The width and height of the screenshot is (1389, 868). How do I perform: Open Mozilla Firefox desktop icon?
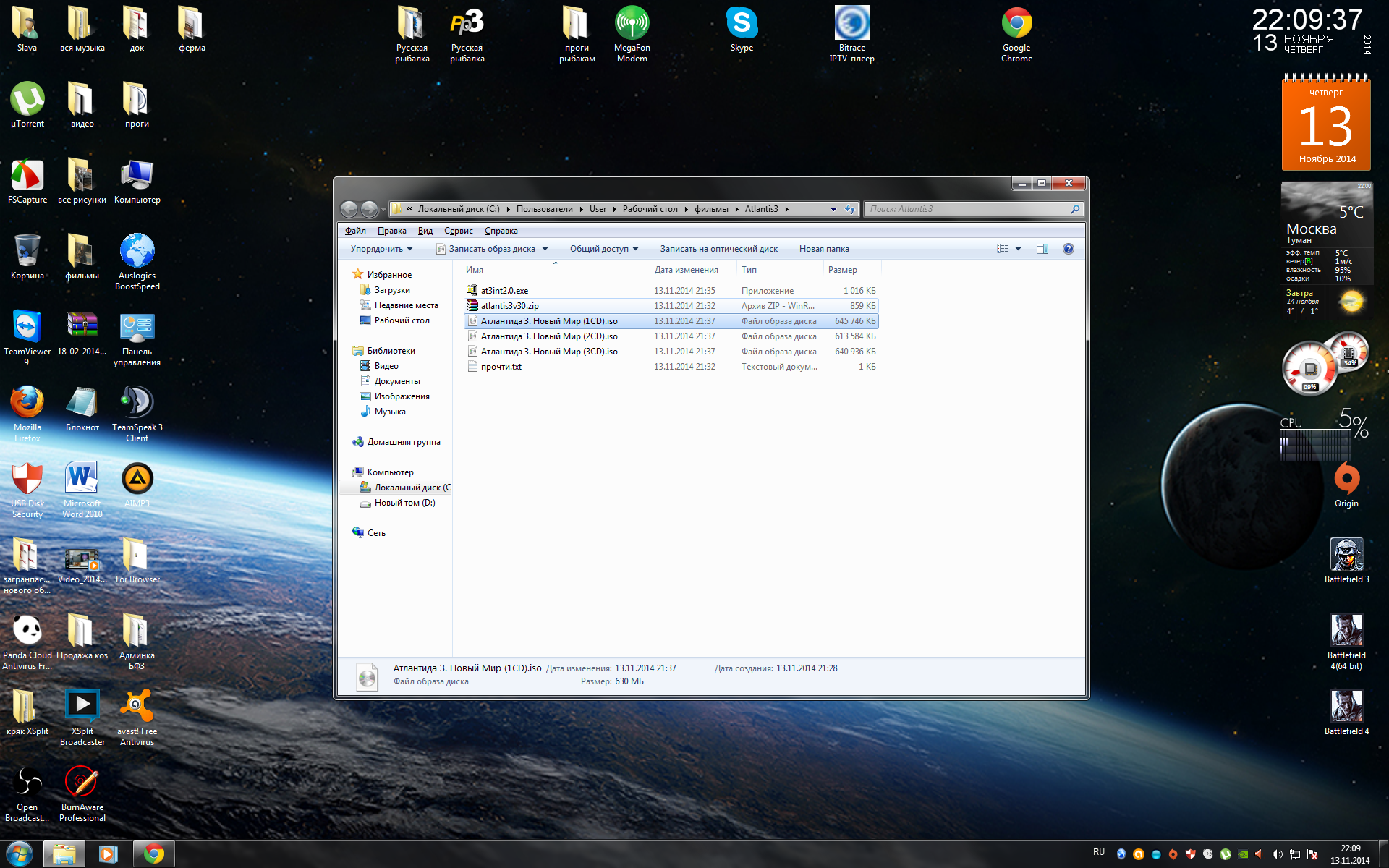pos(27,414)
